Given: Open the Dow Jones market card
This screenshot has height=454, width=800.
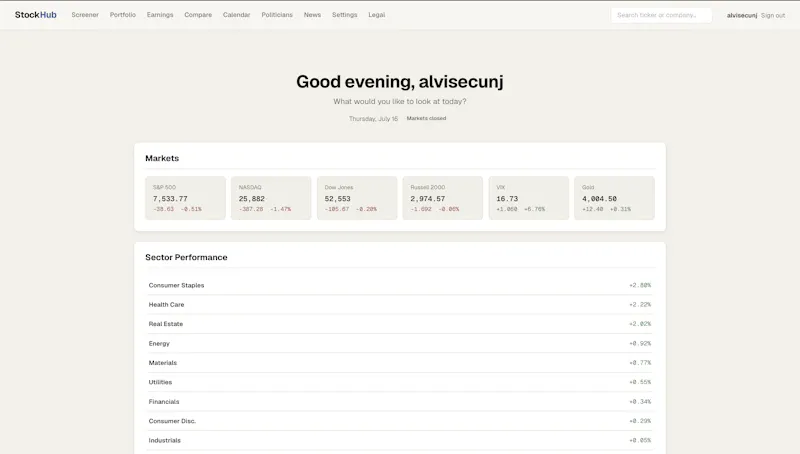Looking at the screenshot, I should (357, 198).
